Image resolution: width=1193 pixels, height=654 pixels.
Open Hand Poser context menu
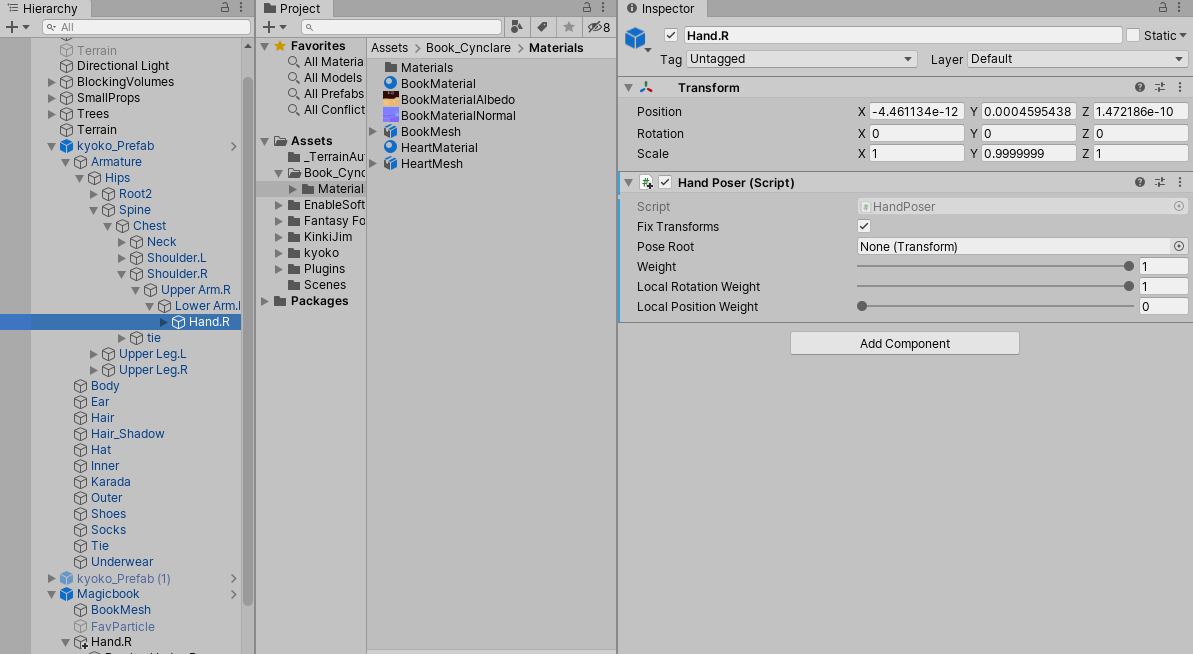(x=1180, y=183)
